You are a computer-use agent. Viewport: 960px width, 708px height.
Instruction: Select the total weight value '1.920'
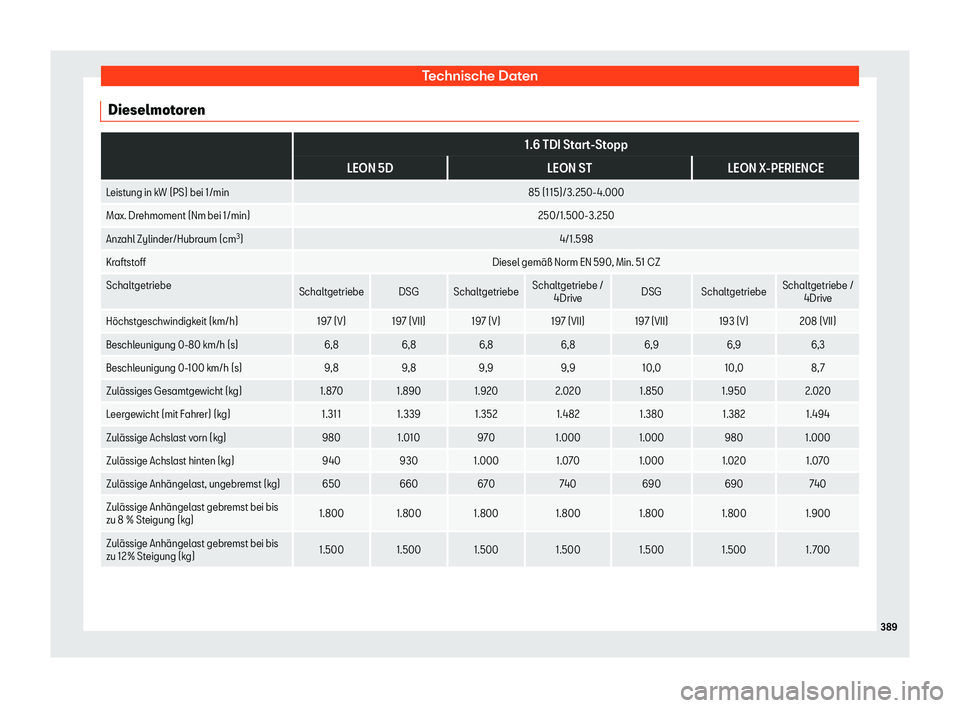point(486,391)
